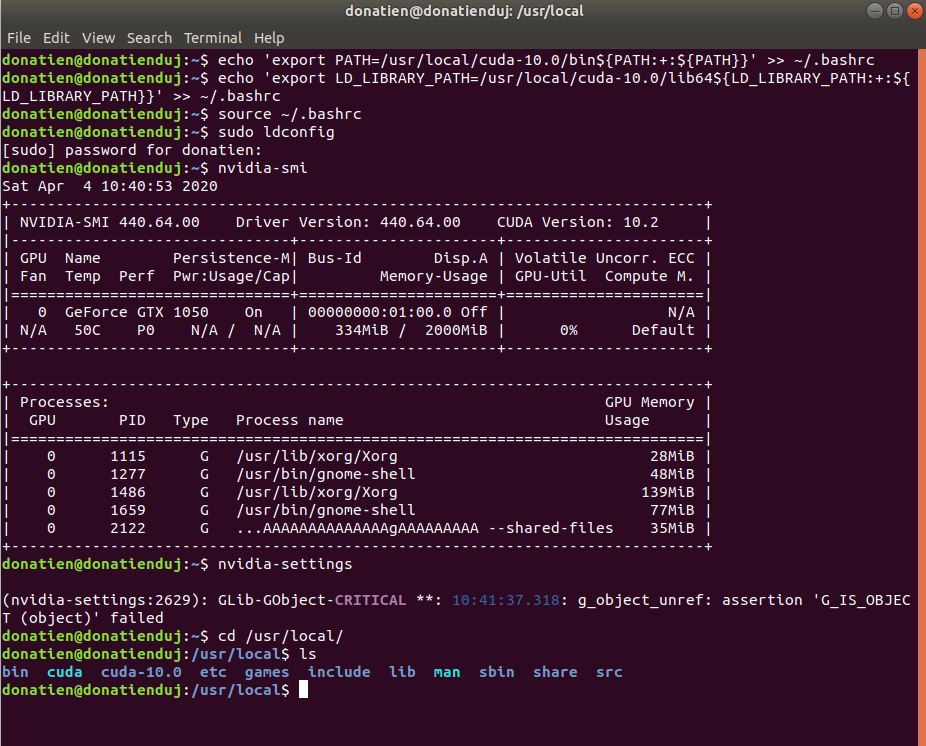Screen dimensions: 926x746
Task: Click the 'source ~/.bashrc' command text
Action: [289, 114]
